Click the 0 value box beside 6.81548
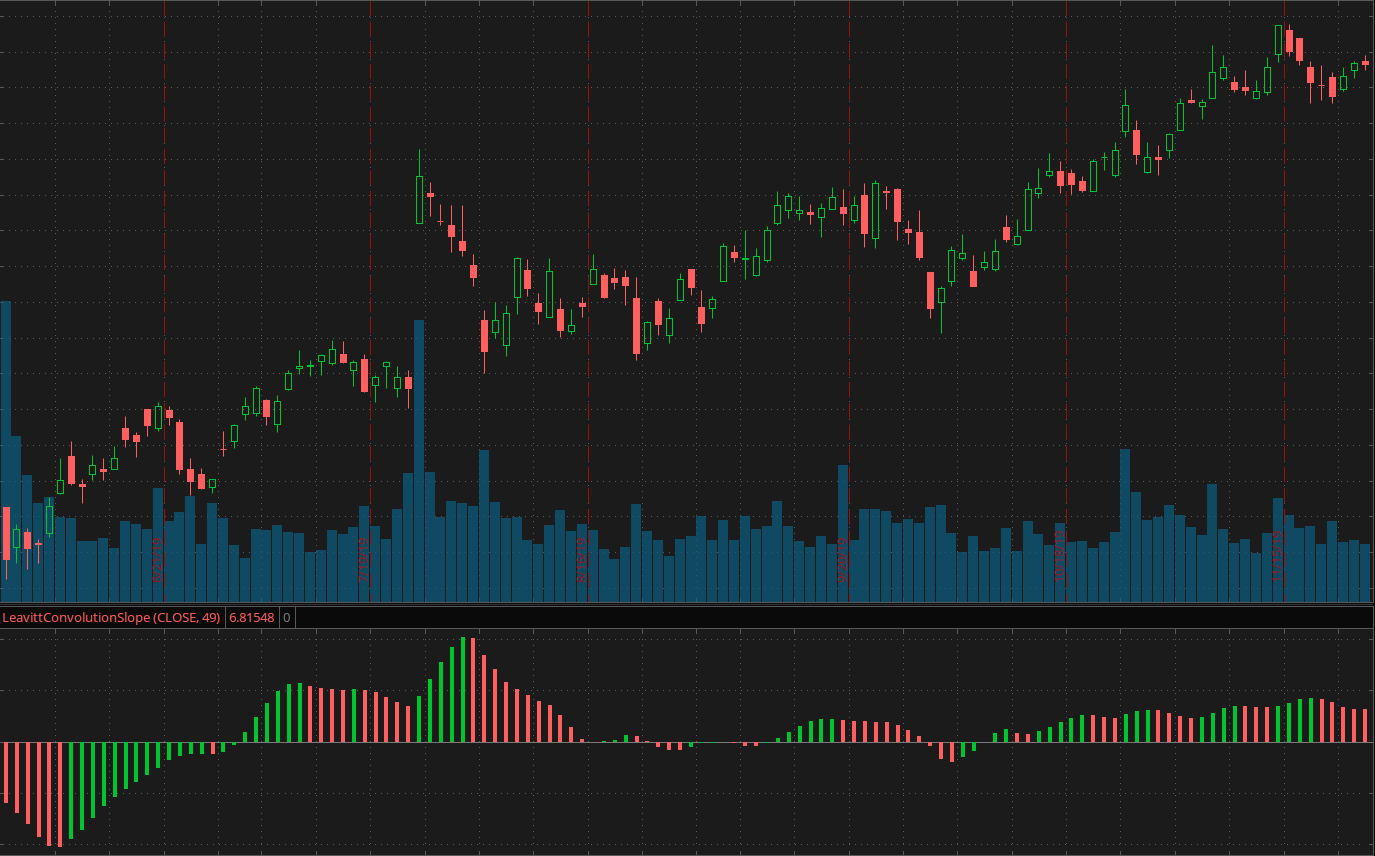The image size is (1375, 856). [286, 618]
